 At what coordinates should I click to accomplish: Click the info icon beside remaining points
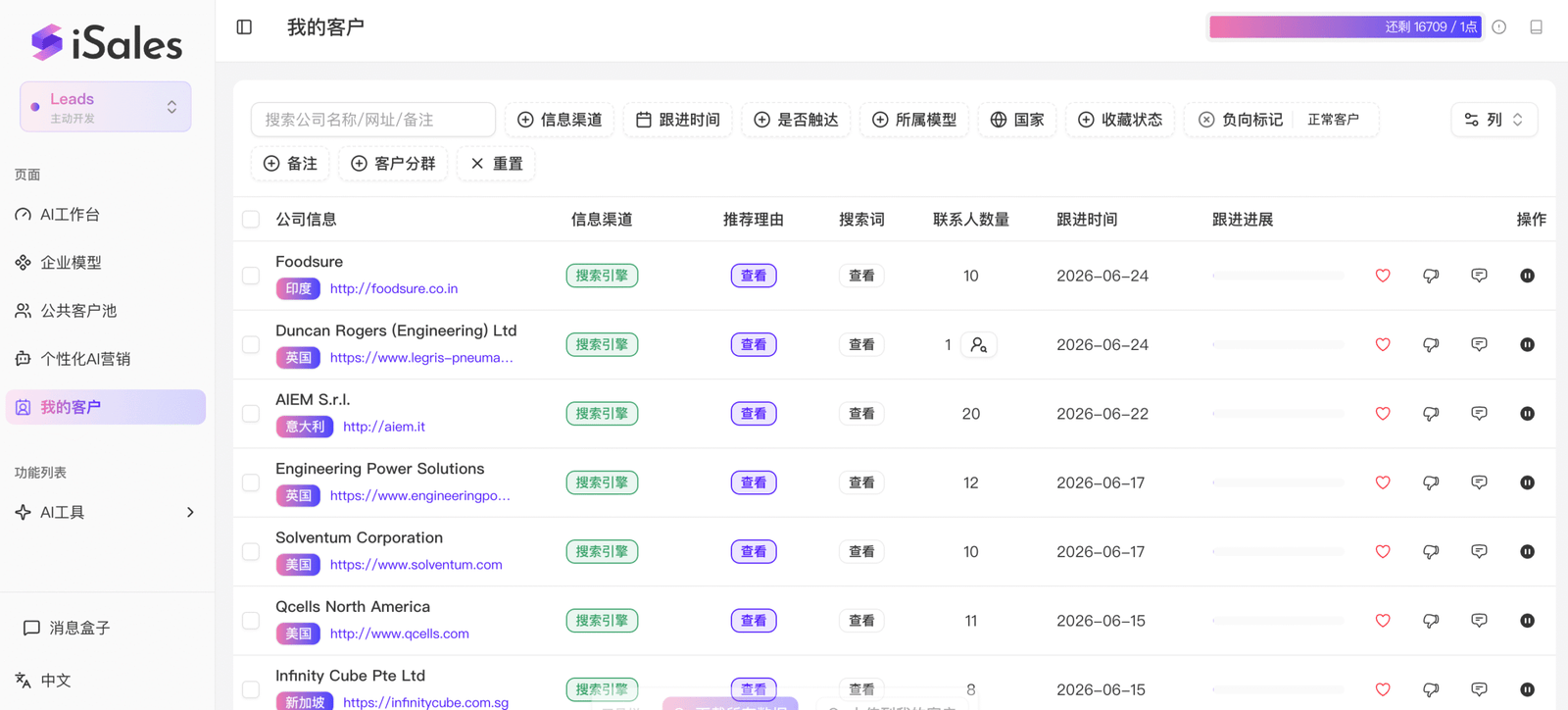[1499, 27]
